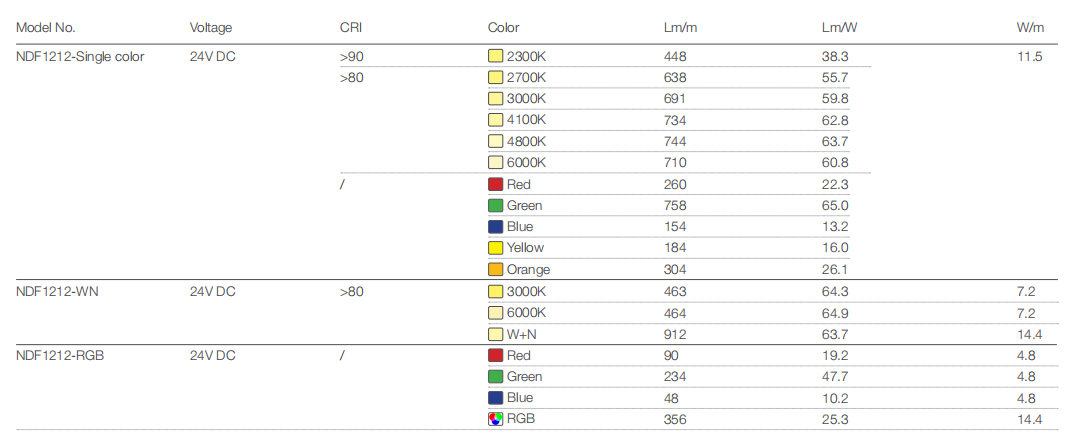Click the 2700K color swatch

pos(495,78)
